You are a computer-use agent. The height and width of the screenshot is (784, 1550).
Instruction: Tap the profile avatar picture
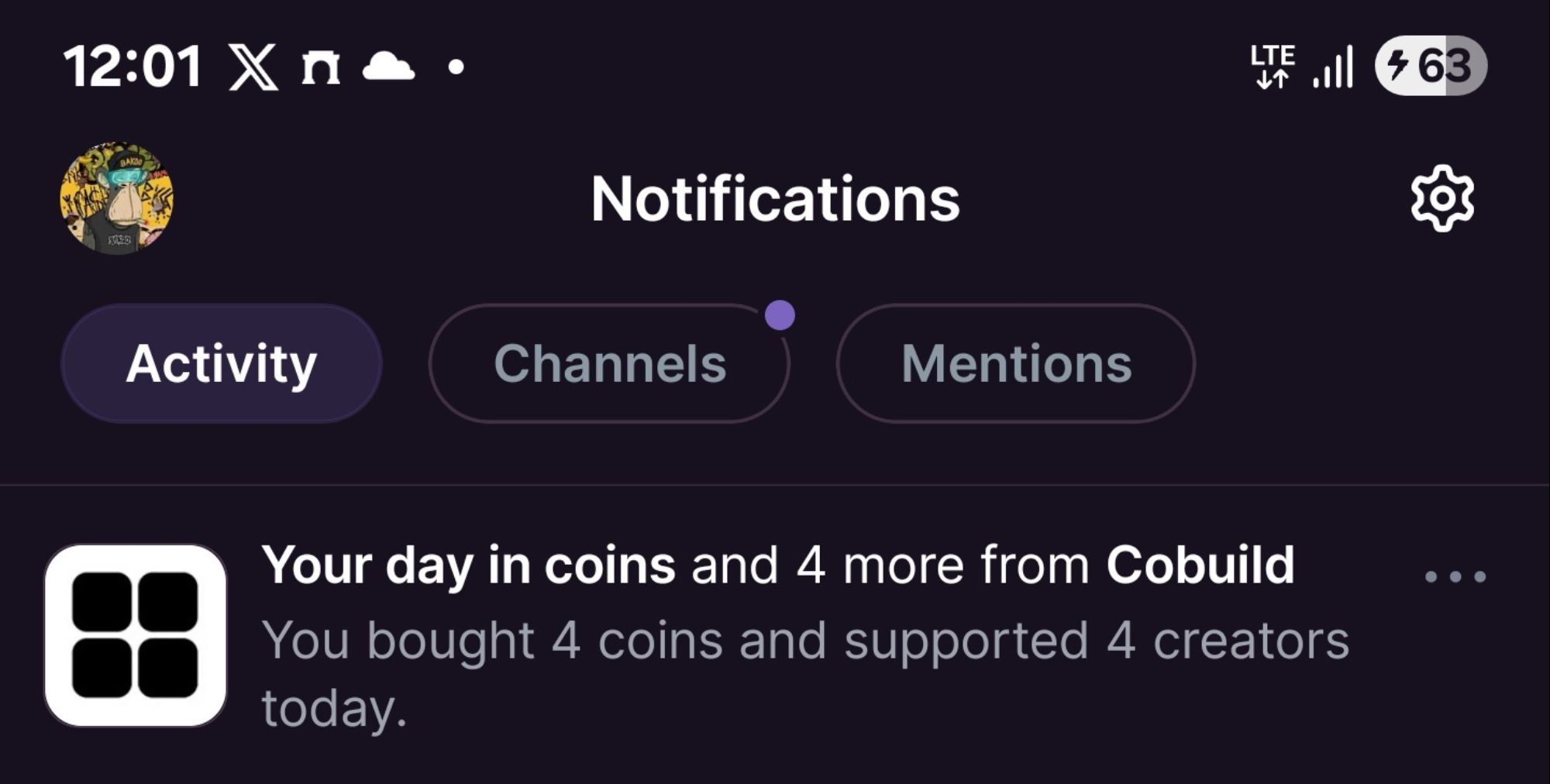point(117,198)
